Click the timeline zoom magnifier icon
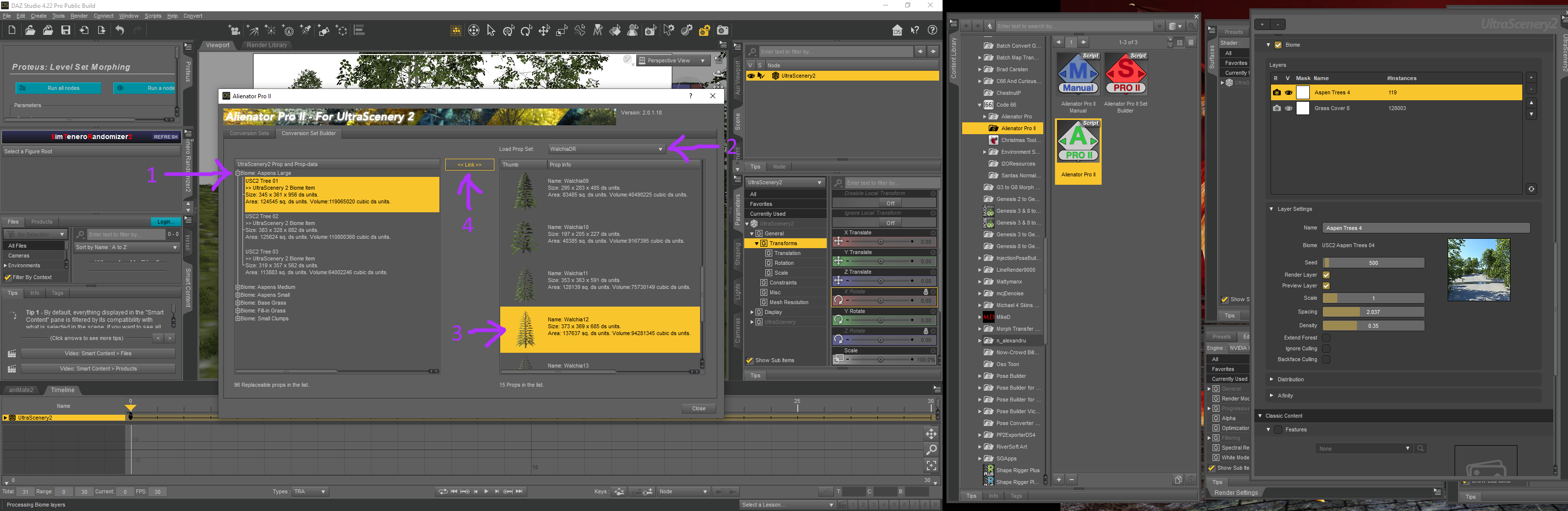Image resolution: width=1568 pixels, height=511 pixels. (x=931, y=450)
